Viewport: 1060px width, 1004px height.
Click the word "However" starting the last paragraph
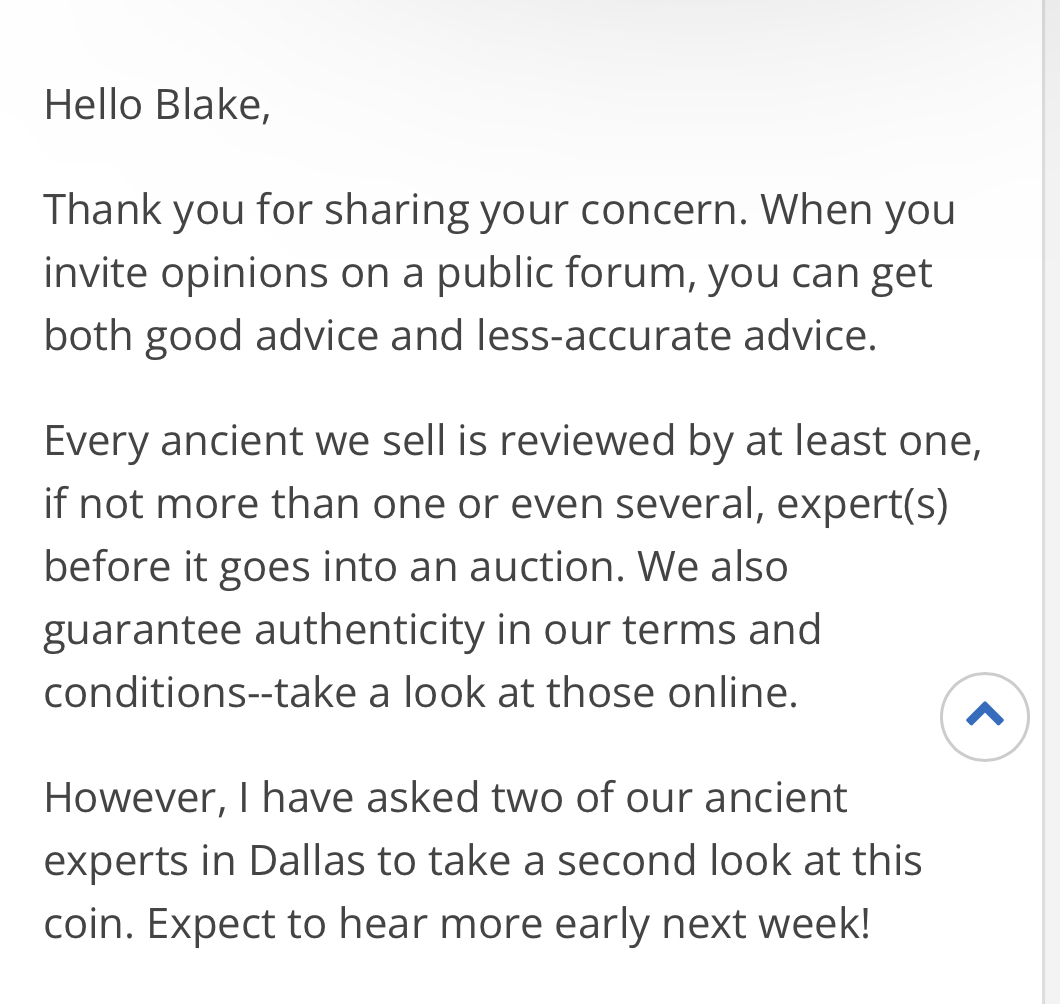pyautogui.click(x=130, y=798)
